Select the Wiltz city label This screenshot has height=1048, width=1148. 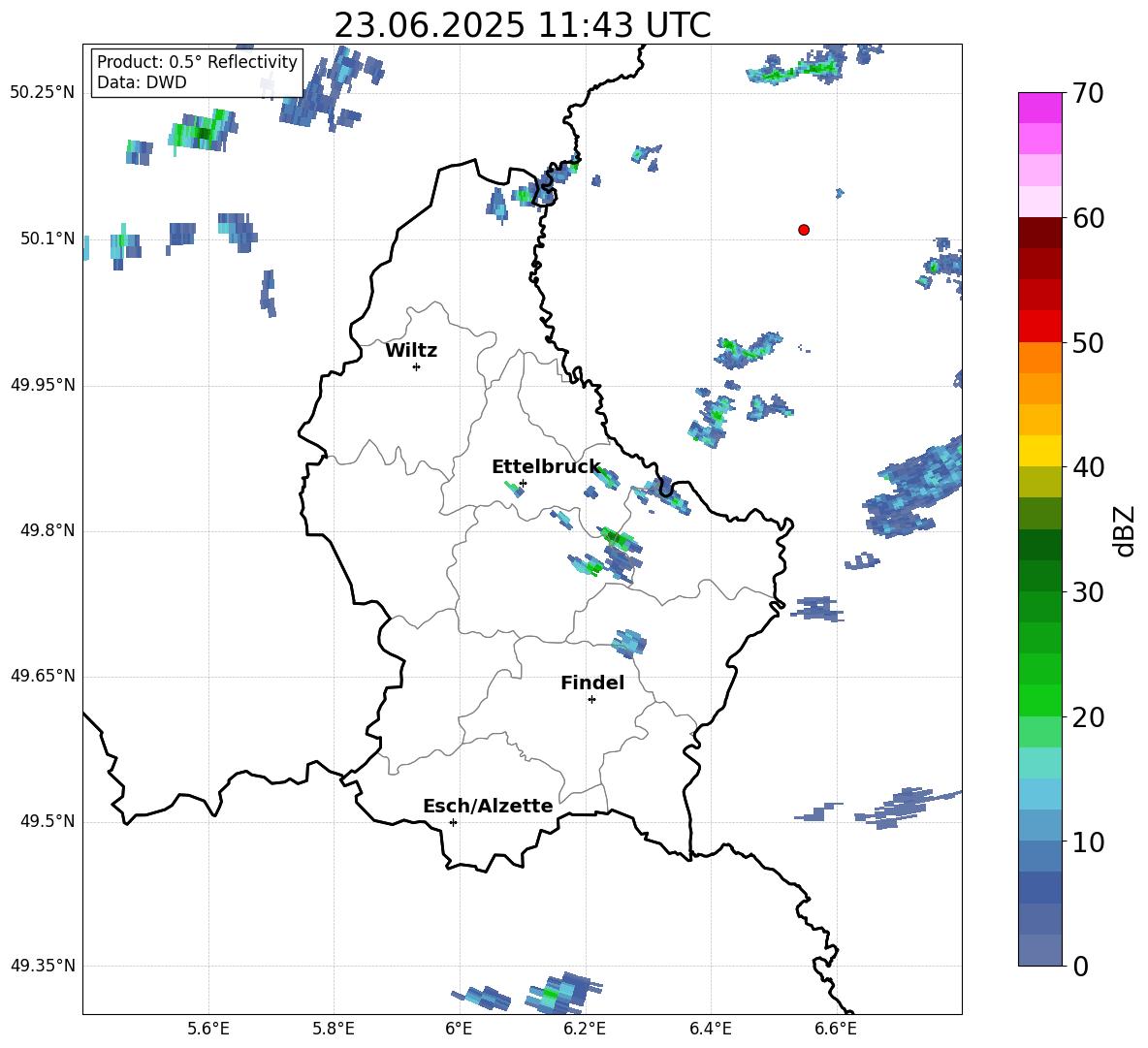click(x=411, y=351)
